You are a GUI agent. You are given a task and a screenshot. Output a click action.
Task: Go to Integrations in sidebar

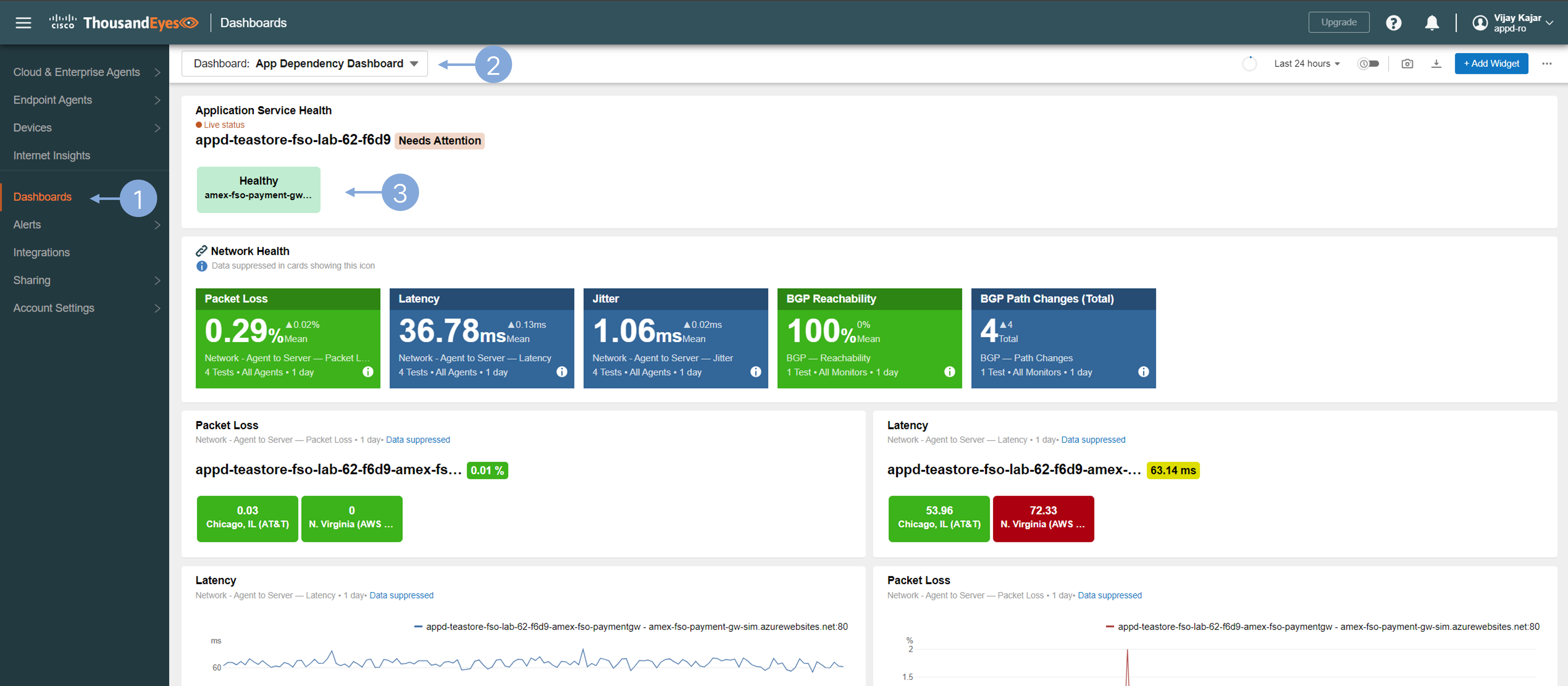pos(41,252)
